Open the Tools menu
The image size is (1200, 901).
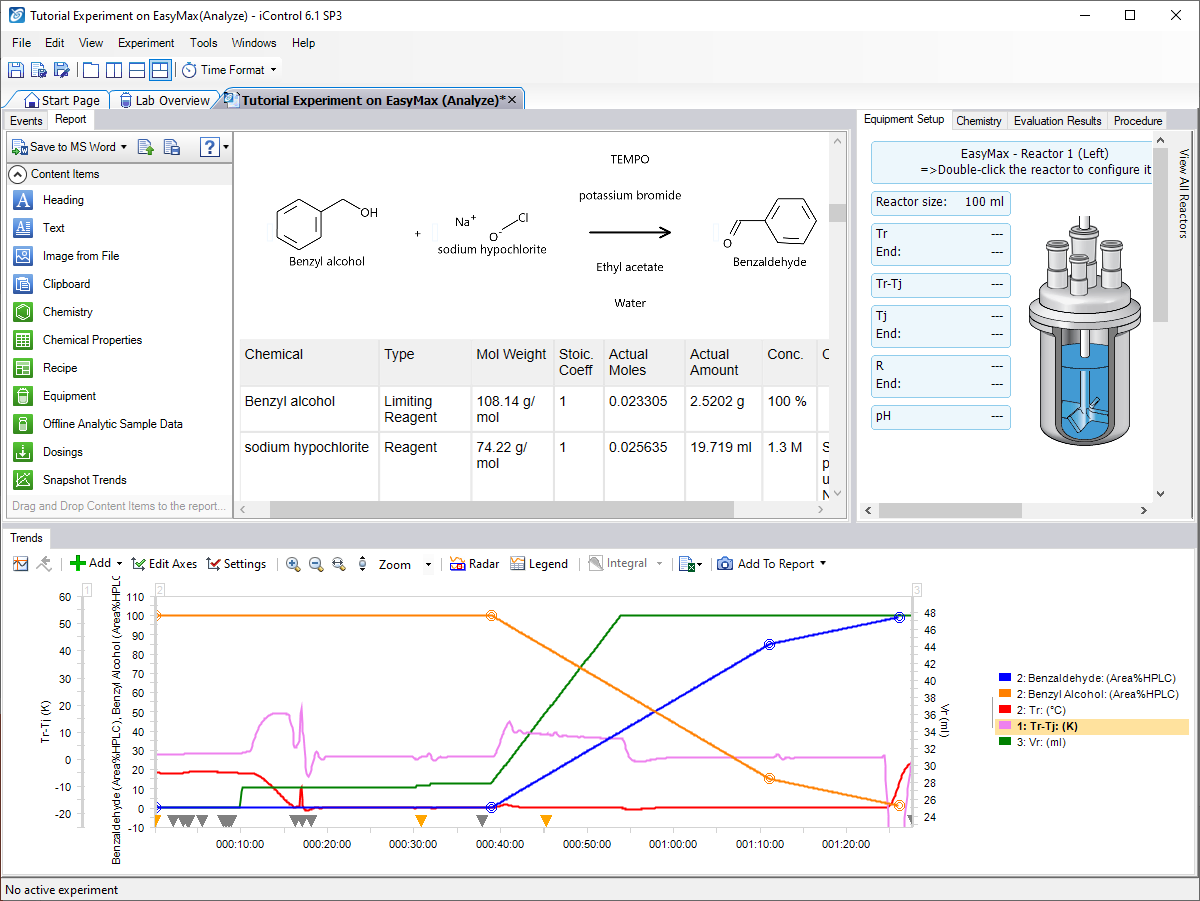pos(204,43)
